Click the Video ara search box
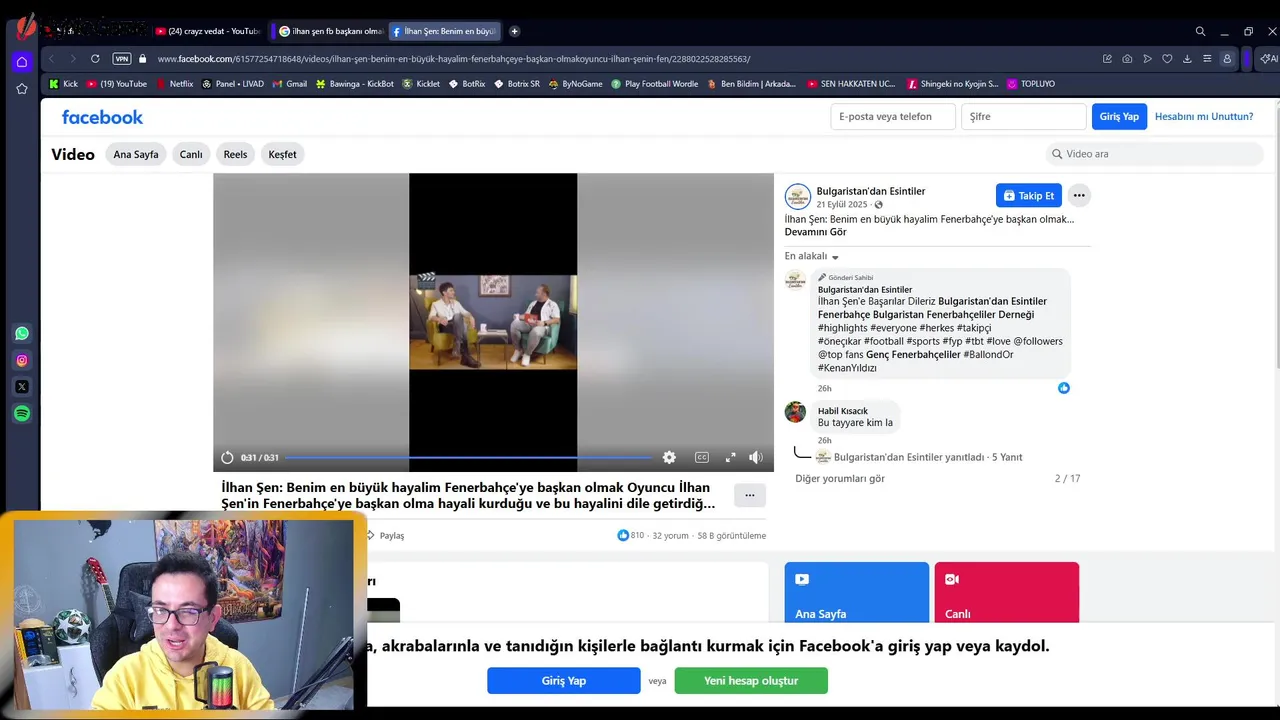 pyautogui.click(x=1155, y=154)
